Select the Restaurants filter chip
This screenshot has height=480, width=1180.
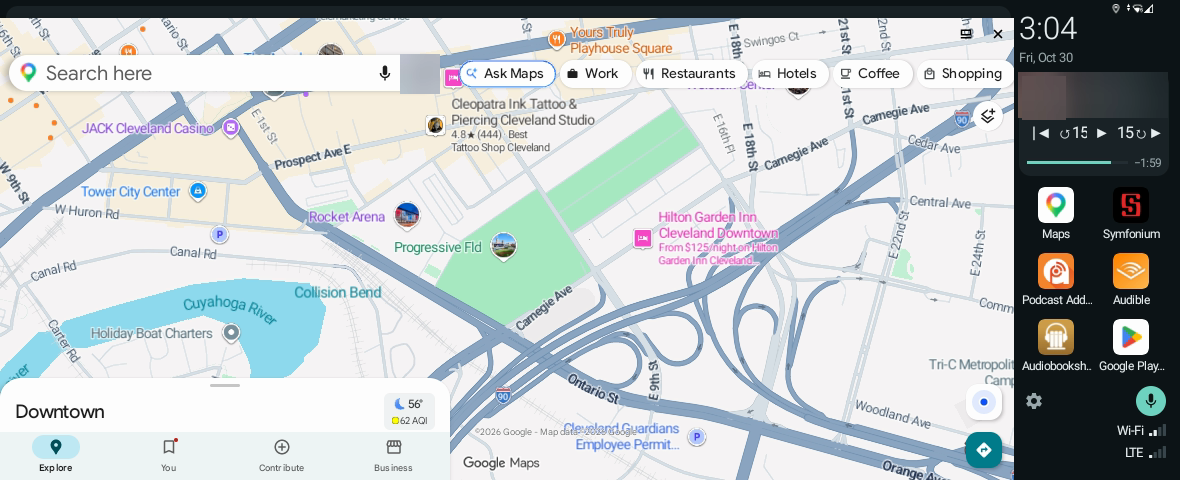click(x=690, y=74)
